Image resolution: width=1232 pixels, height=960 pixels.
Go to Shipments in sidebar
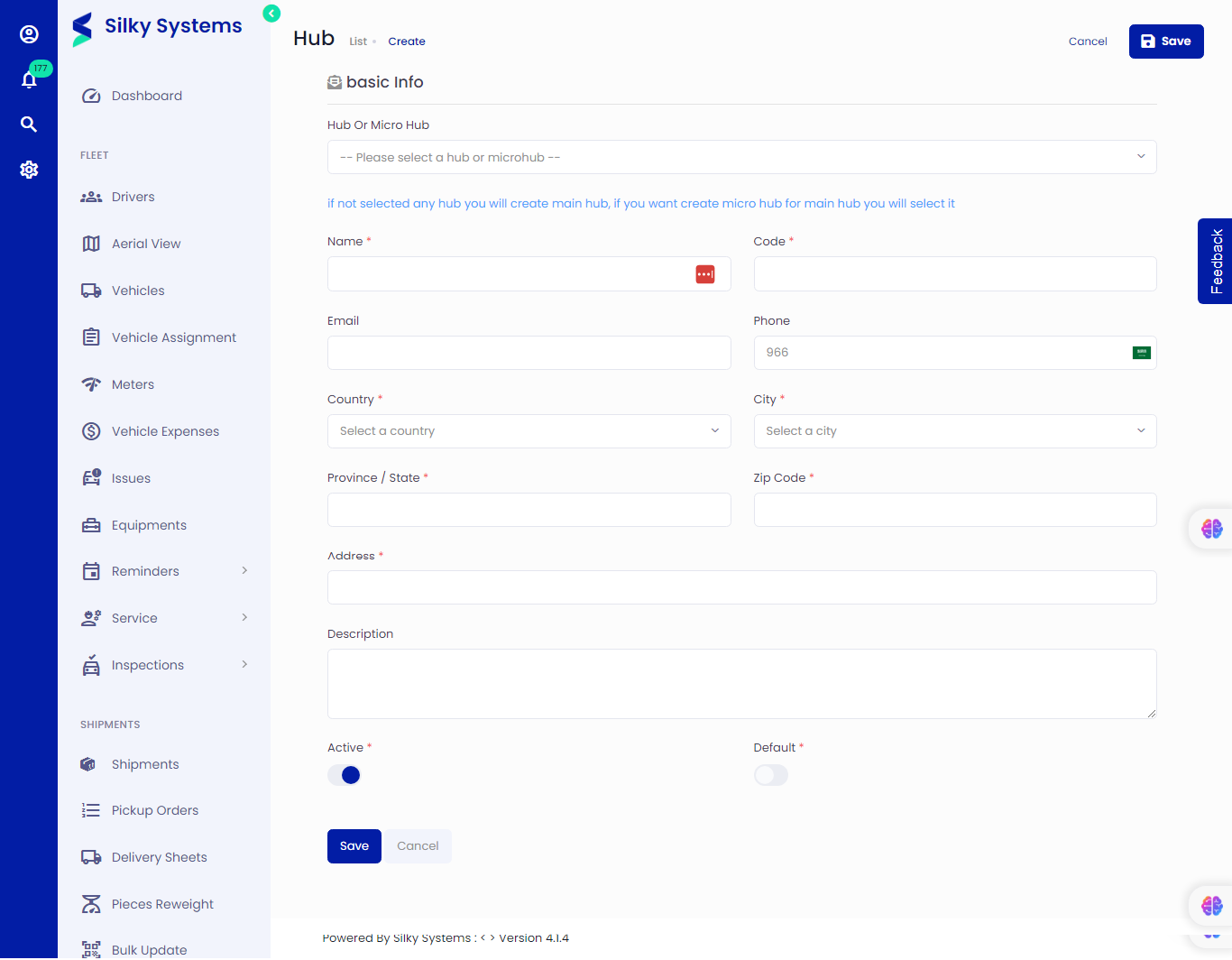[x=145, y=764]
